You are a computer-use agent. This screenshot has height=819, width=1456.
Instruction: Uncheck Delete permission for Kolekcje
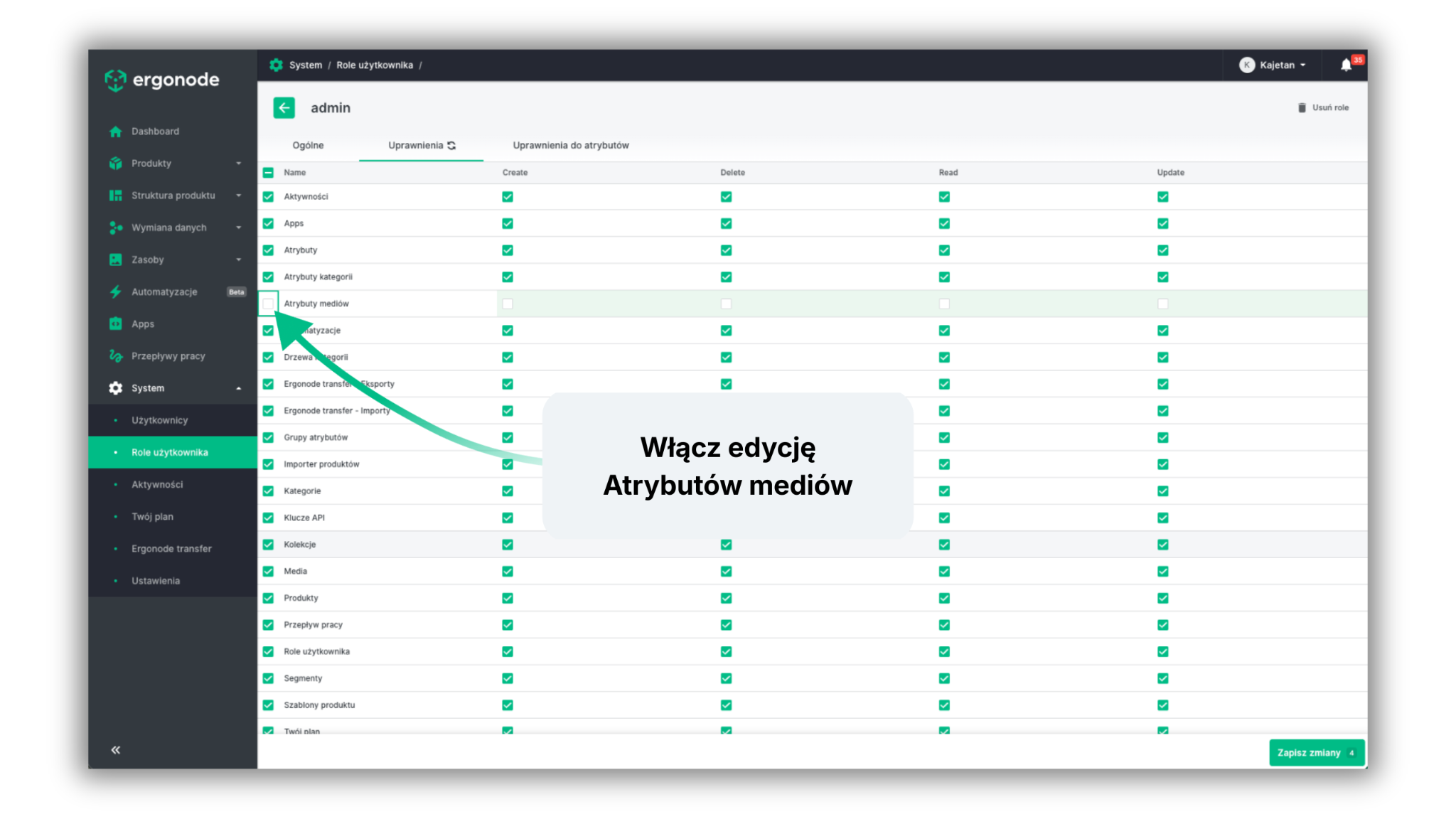(726, 545)
